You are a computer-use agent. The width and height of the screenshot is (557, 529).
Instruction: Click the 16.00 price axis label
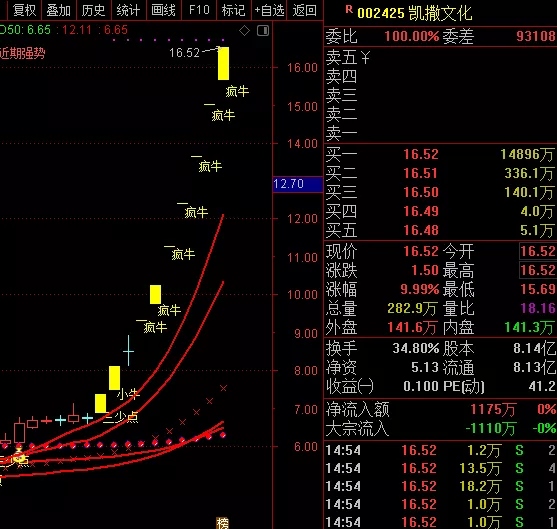coord(302,68)
